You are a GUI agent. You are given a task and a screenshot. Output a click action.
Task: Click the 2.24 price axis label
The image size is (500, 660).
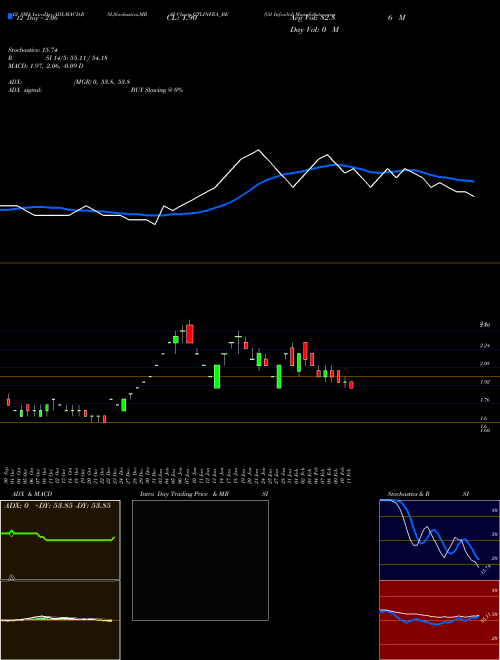pyautogui.click(x=484, y=346)
